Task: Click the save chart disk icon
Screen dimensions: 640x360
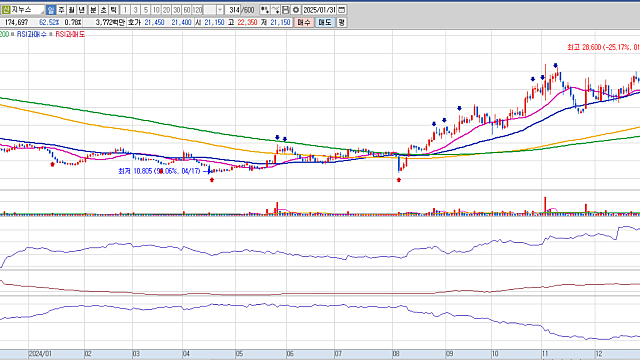Action: coord(286,10)
